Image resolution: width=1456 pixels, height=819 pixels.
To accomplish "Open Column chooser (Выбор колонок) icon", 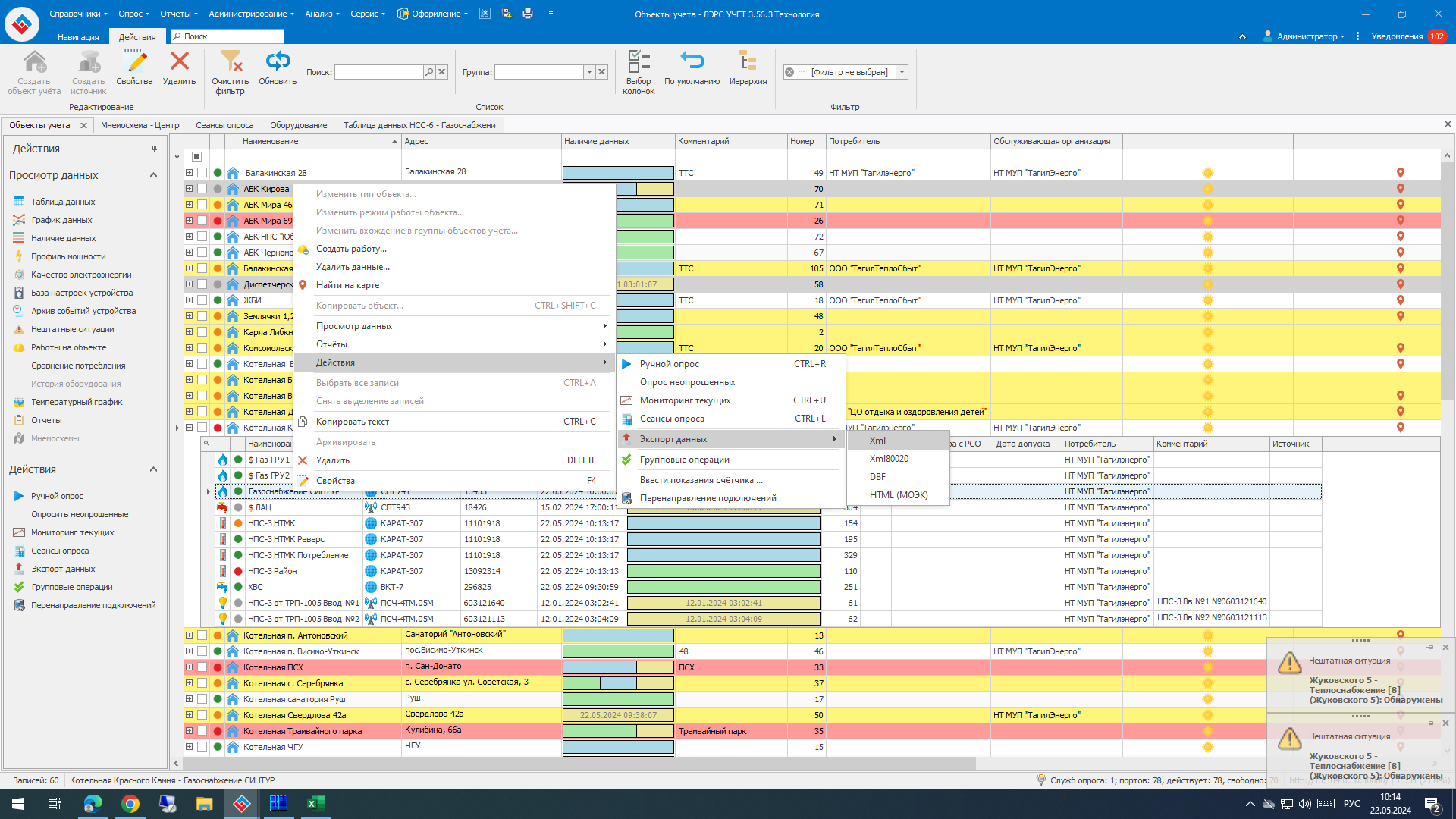I will coord(639,62).
